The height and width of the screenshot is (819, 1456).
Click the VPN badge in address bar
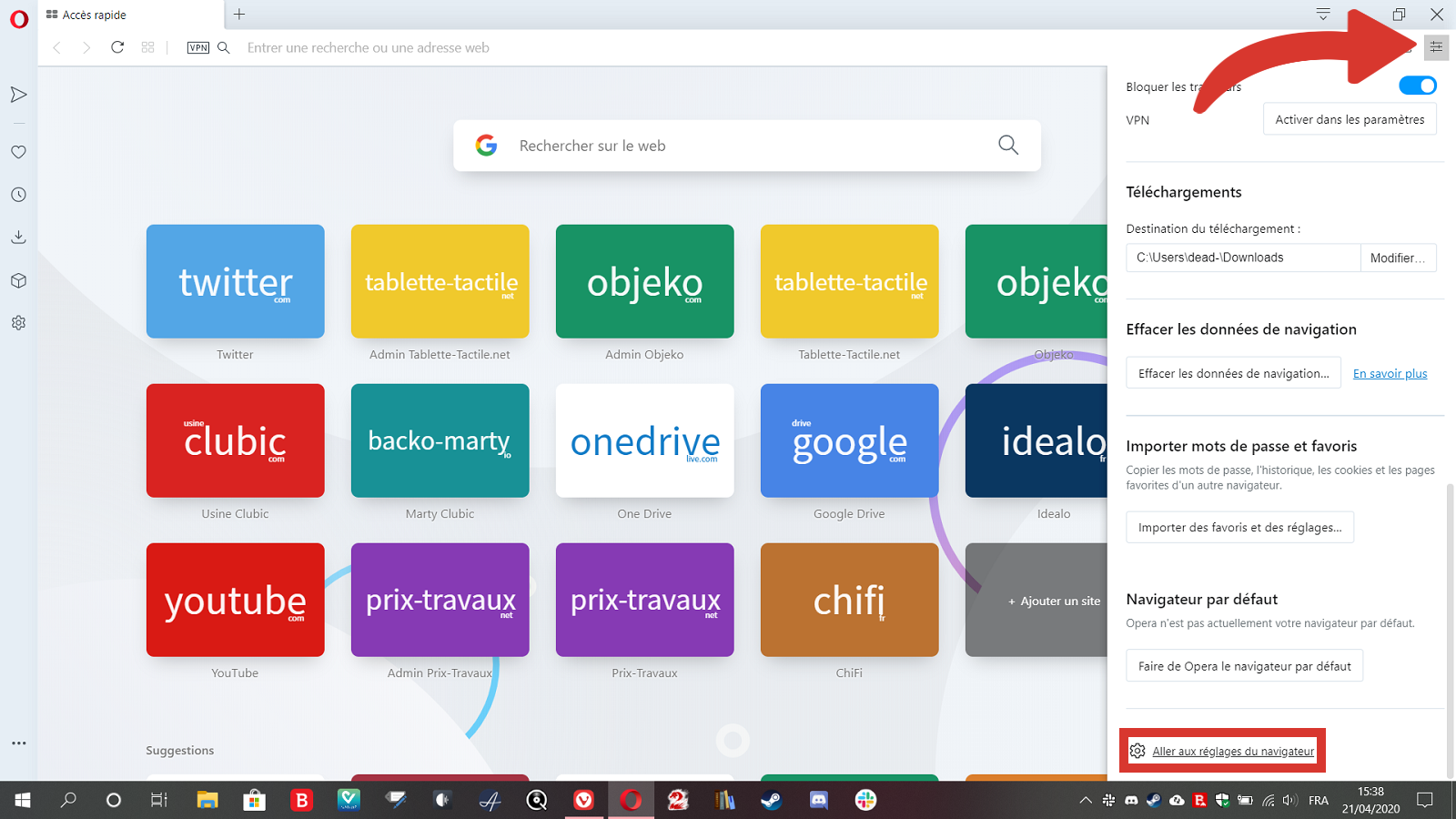pyautogui.click(x=197, y=47)
